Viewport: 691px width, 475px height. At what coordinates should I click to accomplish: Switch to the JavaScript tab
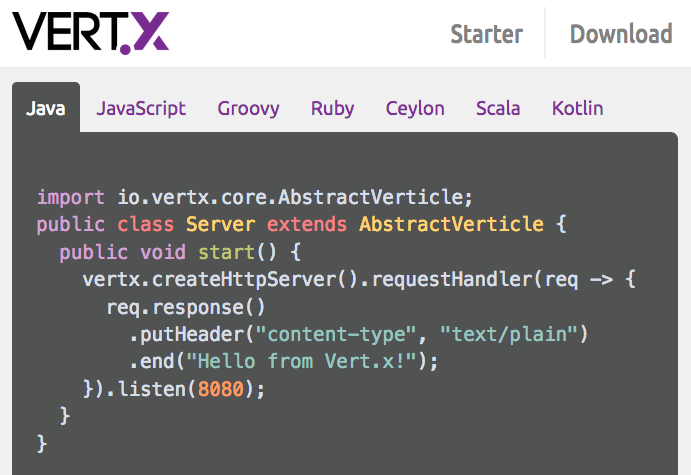(x=141, y=108)
